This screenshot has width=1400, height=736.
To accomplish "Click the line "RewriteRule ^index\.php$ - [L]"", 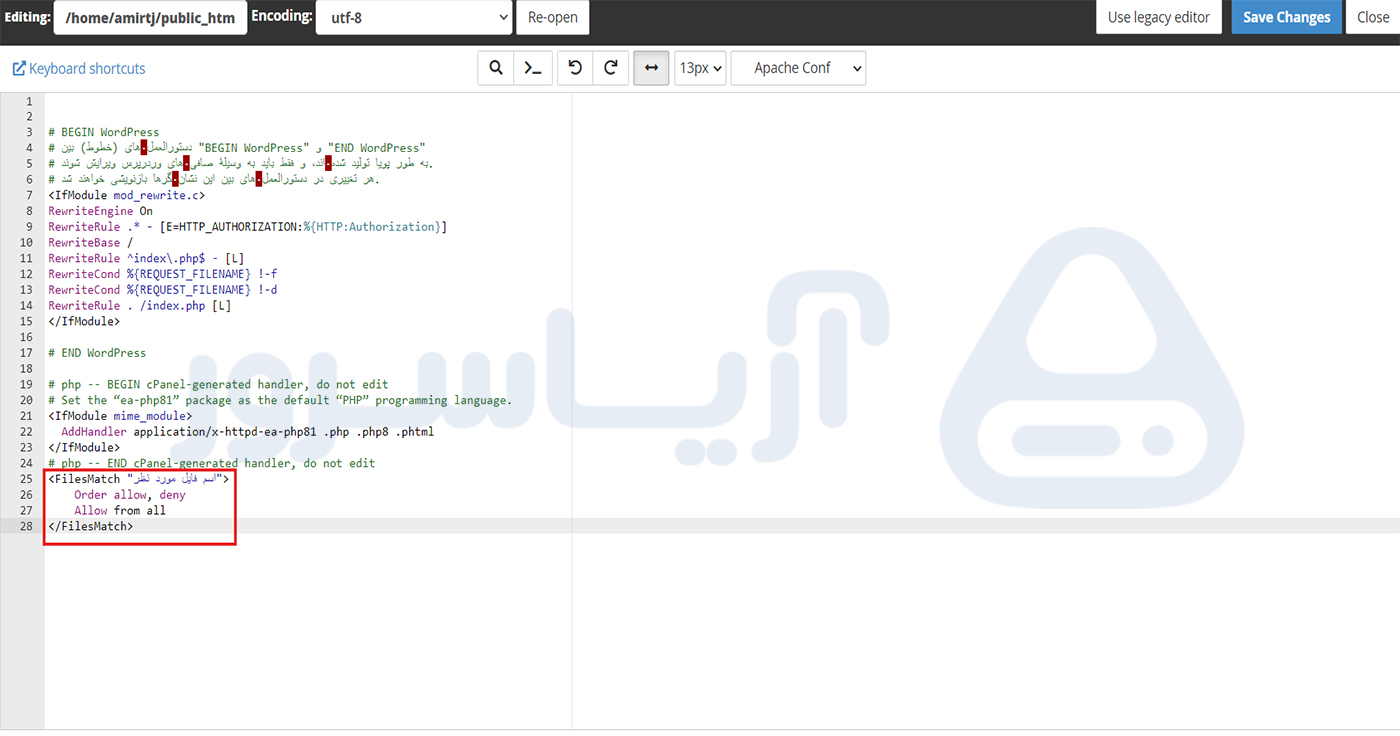I will click(146, 258).
